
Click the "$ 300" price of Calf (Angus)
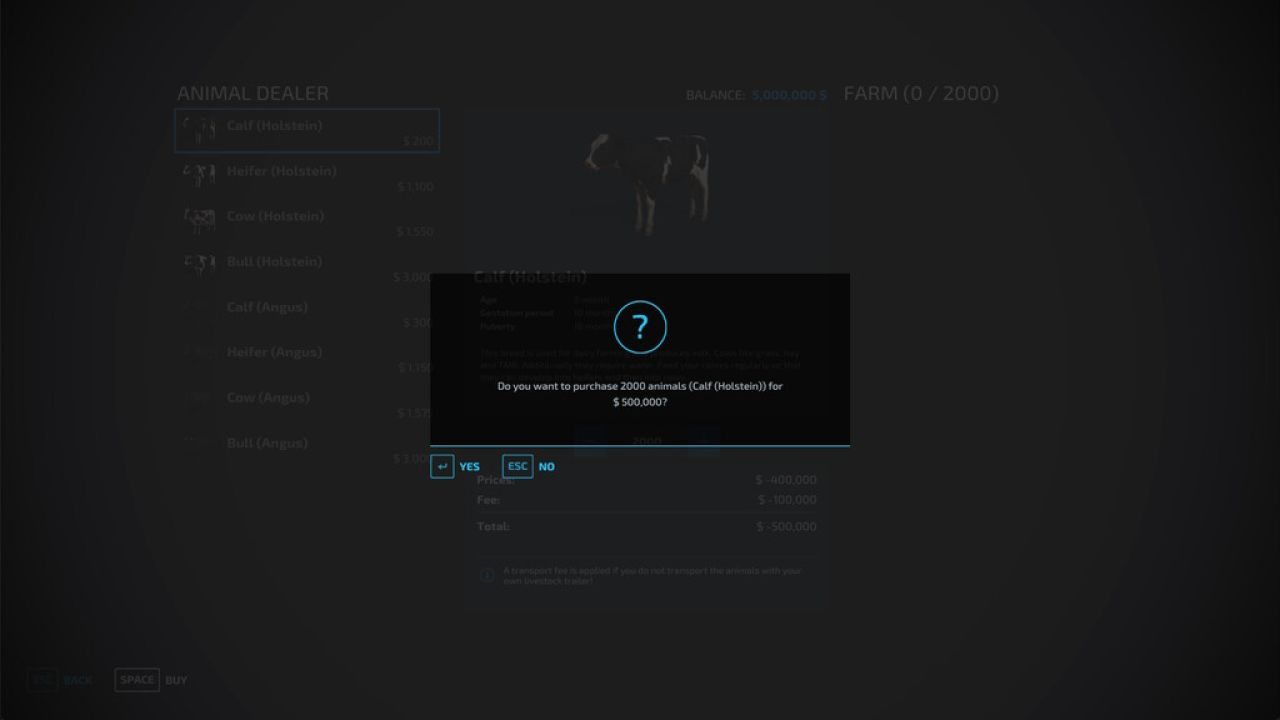pos(418,323)
